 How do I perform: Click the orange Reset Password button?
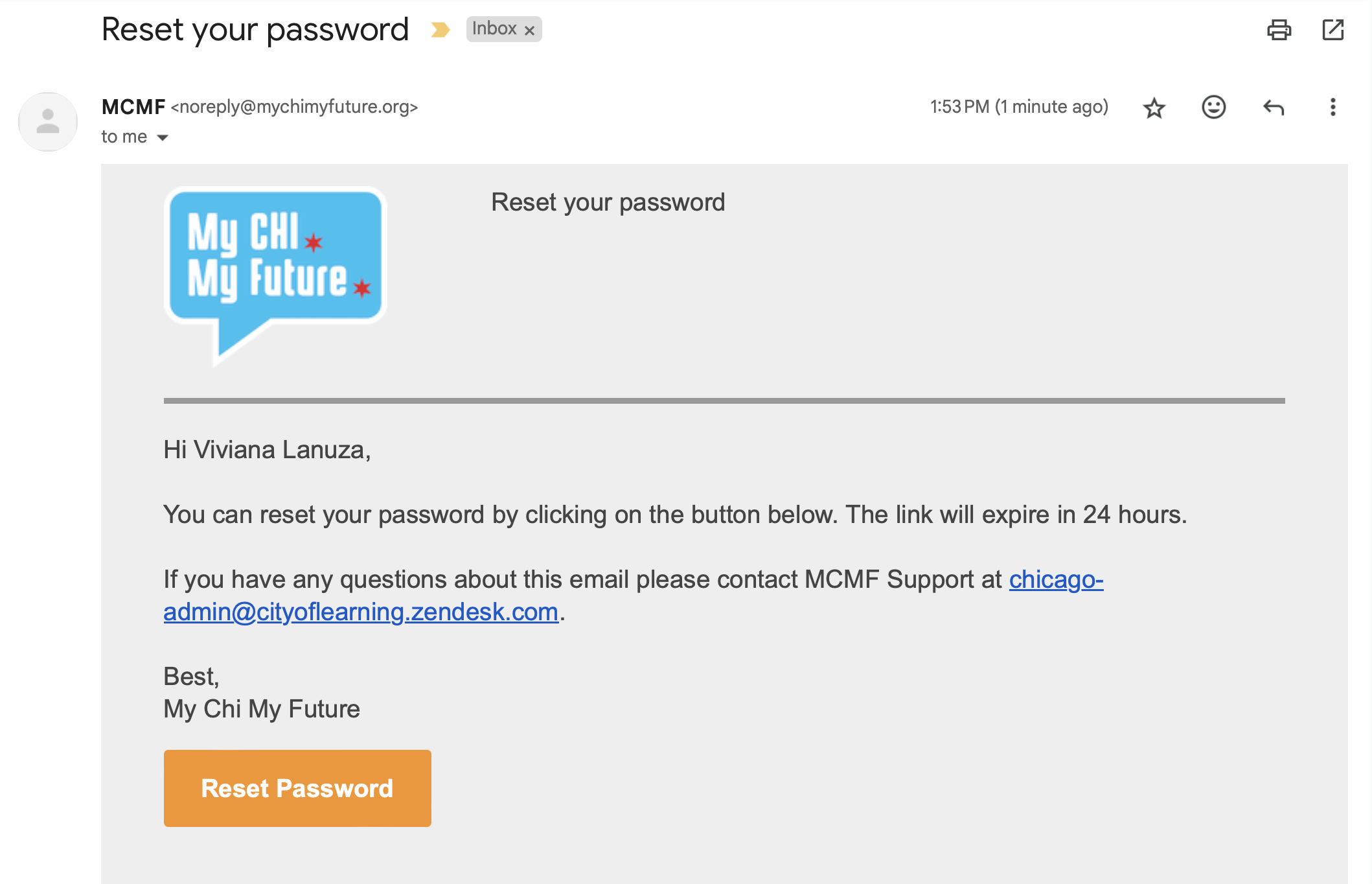pos(297,788)
